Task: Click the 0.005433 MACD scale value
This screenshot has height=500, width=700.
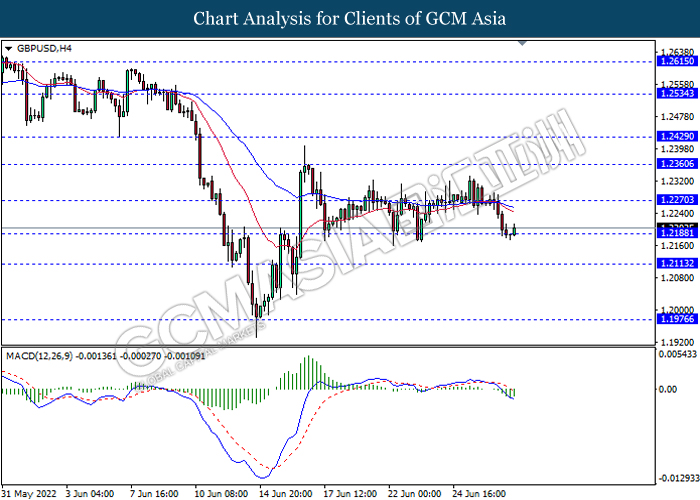Action: [x=678, y=354]
